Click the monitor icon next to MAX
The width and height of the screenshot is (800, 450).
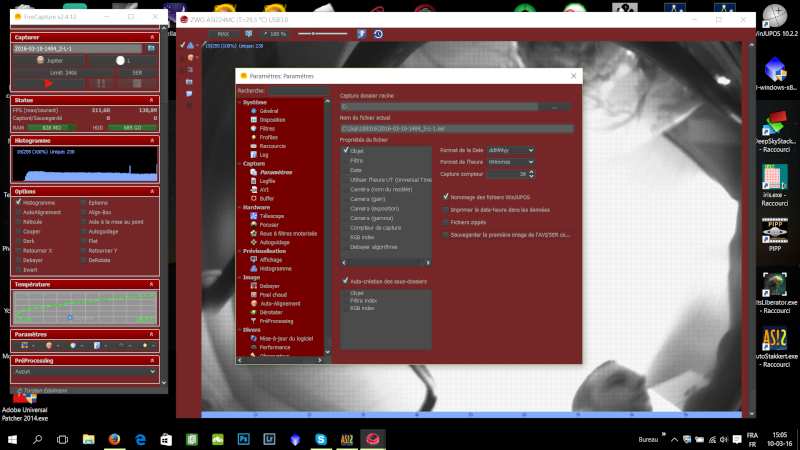248,34
